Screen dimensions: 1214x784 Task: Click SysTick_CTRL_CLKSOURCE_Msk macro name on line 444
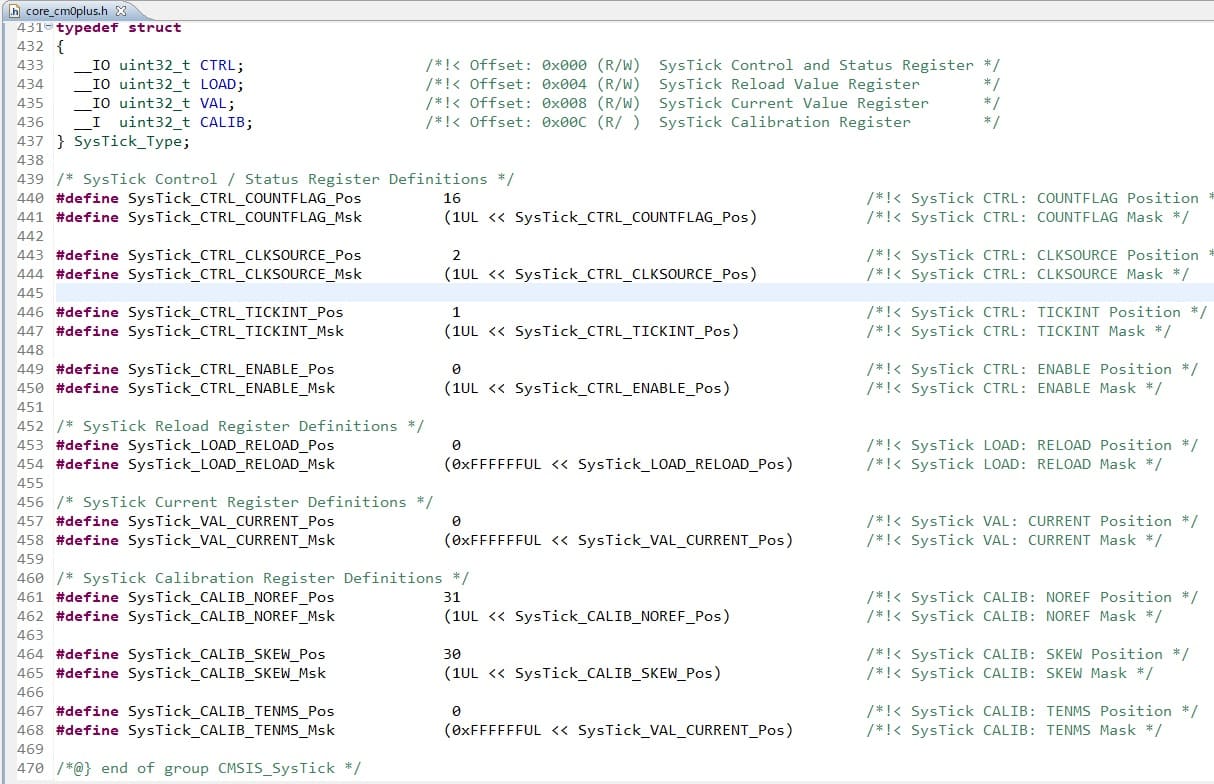244,274
